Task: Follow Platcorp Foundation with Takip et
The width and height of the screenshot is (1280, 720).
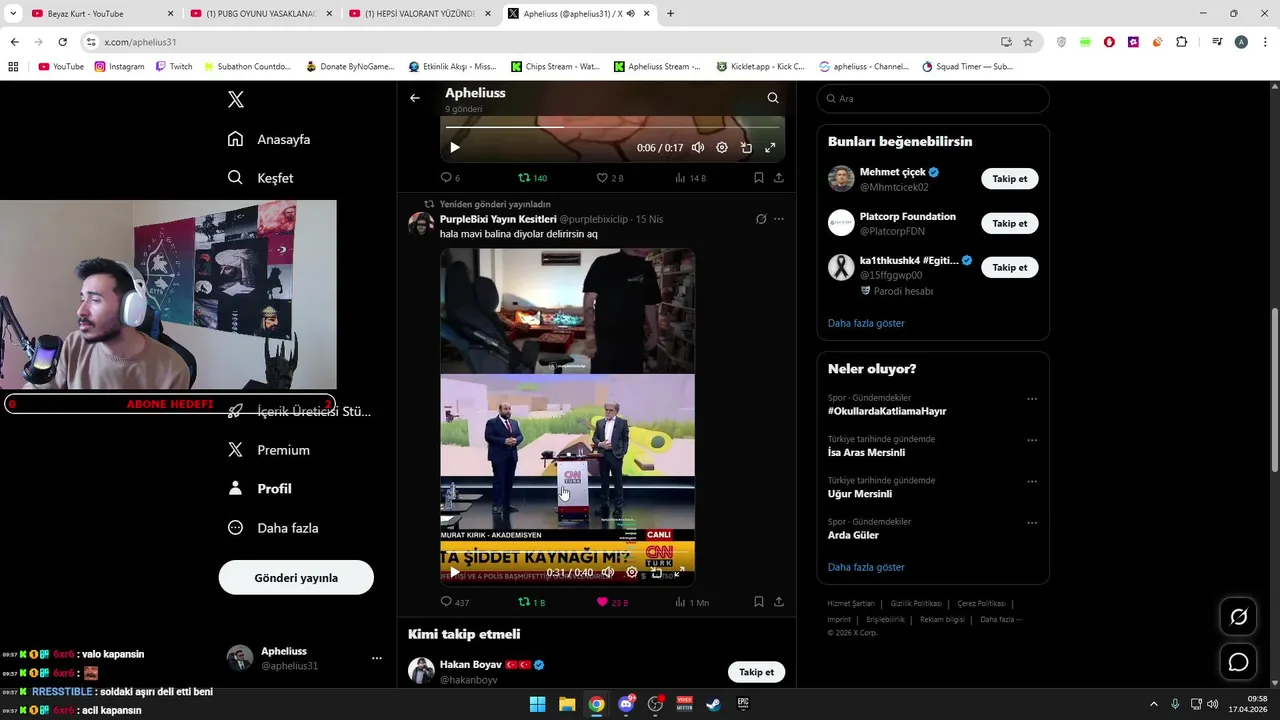Action: 1009,223
